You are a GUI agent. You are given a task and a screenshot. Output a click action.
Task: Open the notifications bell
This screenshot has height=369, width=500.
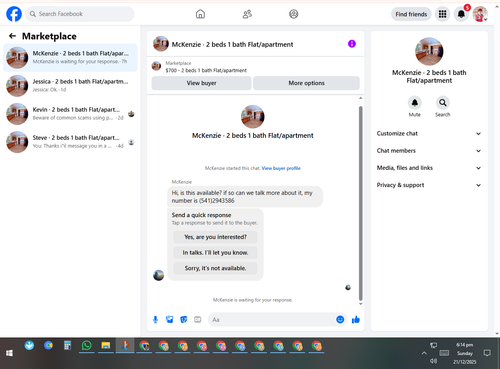(461, 14)
